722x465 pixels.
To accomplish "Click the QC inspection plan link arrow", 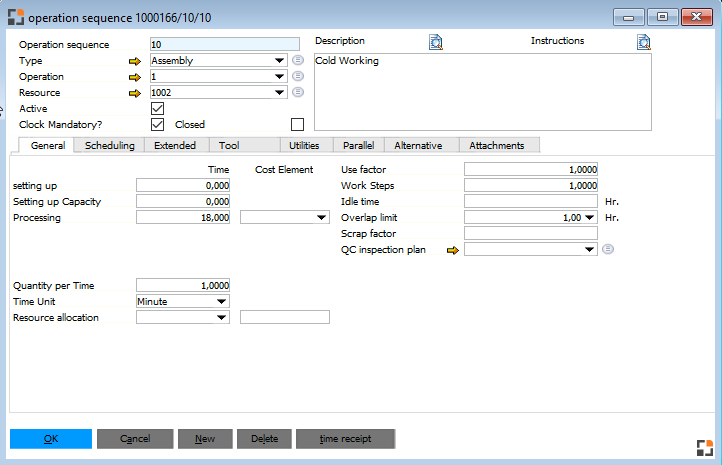I will (452, 250).
